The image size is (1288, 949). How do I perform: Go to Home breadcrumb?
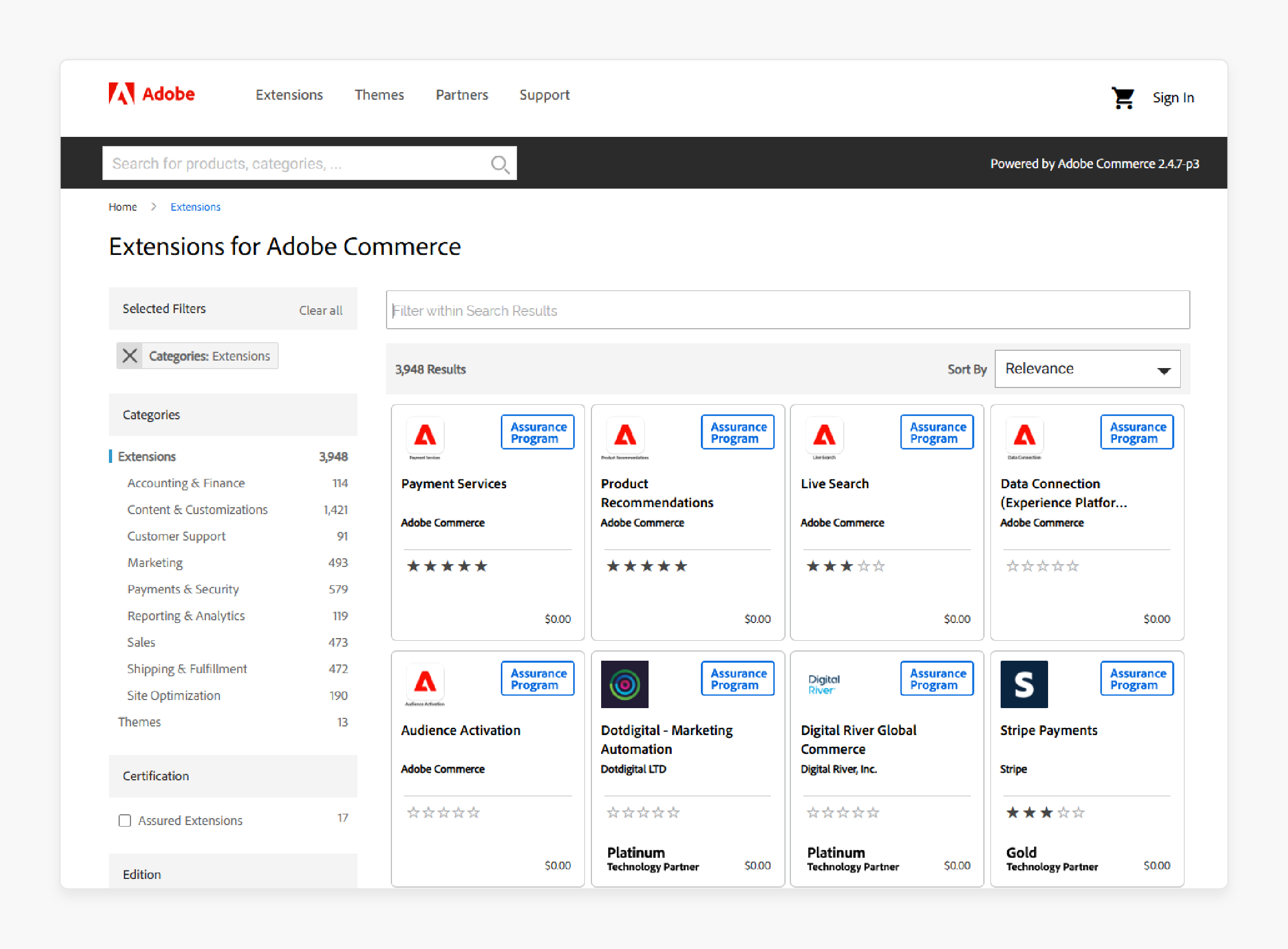[122, 207]
